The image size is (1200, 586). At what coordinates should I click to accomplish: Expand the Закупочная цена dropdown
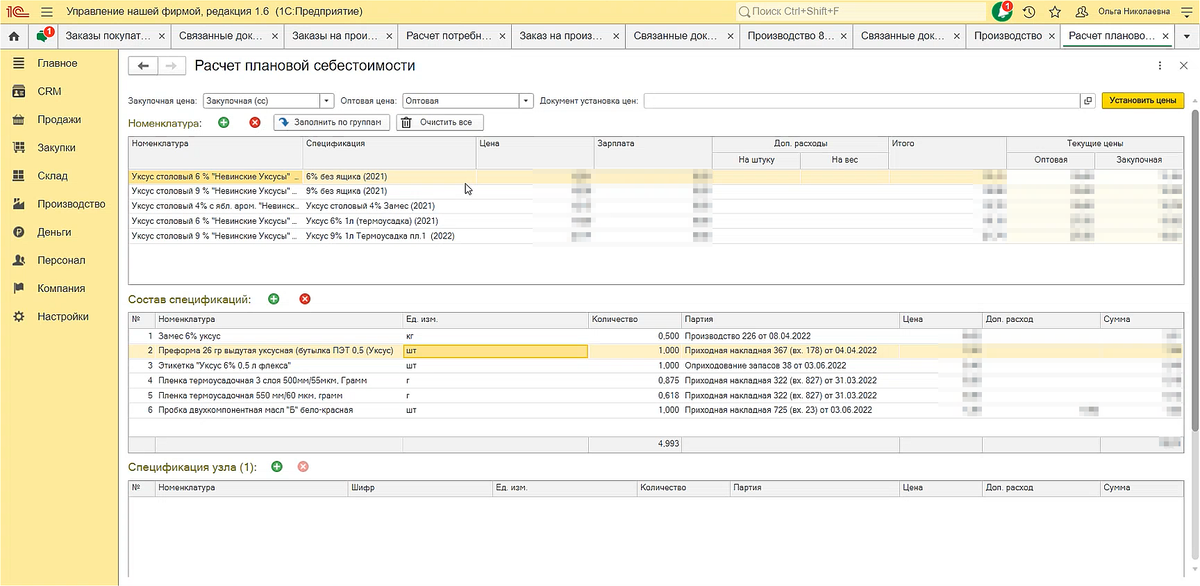[x=326, y=100]
